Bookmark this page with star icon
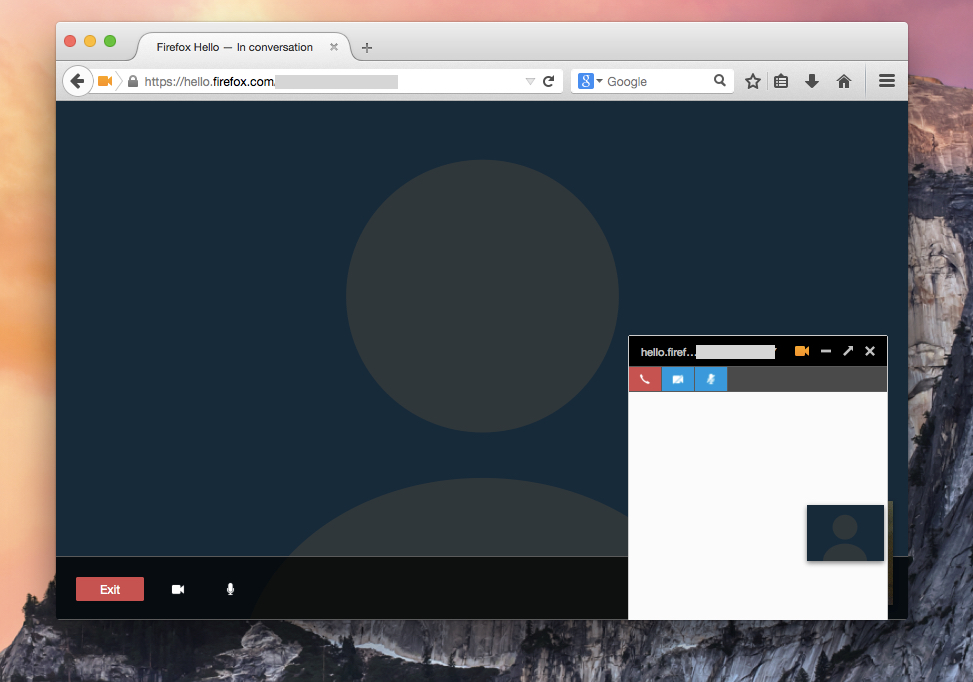 (x=753, y=81)
